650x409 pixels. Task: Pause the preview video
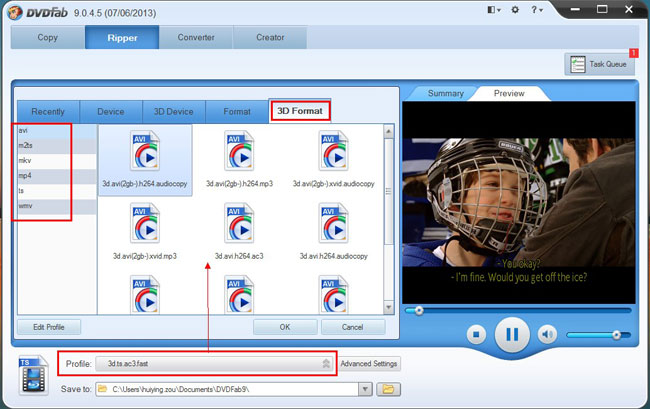coord(512,334)
